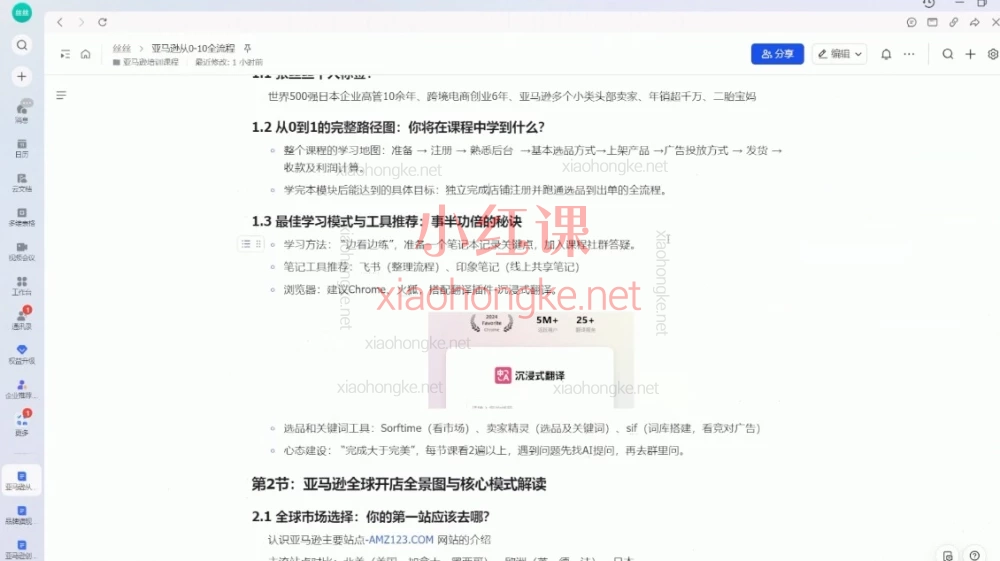This screenshot has height=561, width=1000.
Task: Click the line starting 世界500强日本企业高管
Action: point(511,96)
